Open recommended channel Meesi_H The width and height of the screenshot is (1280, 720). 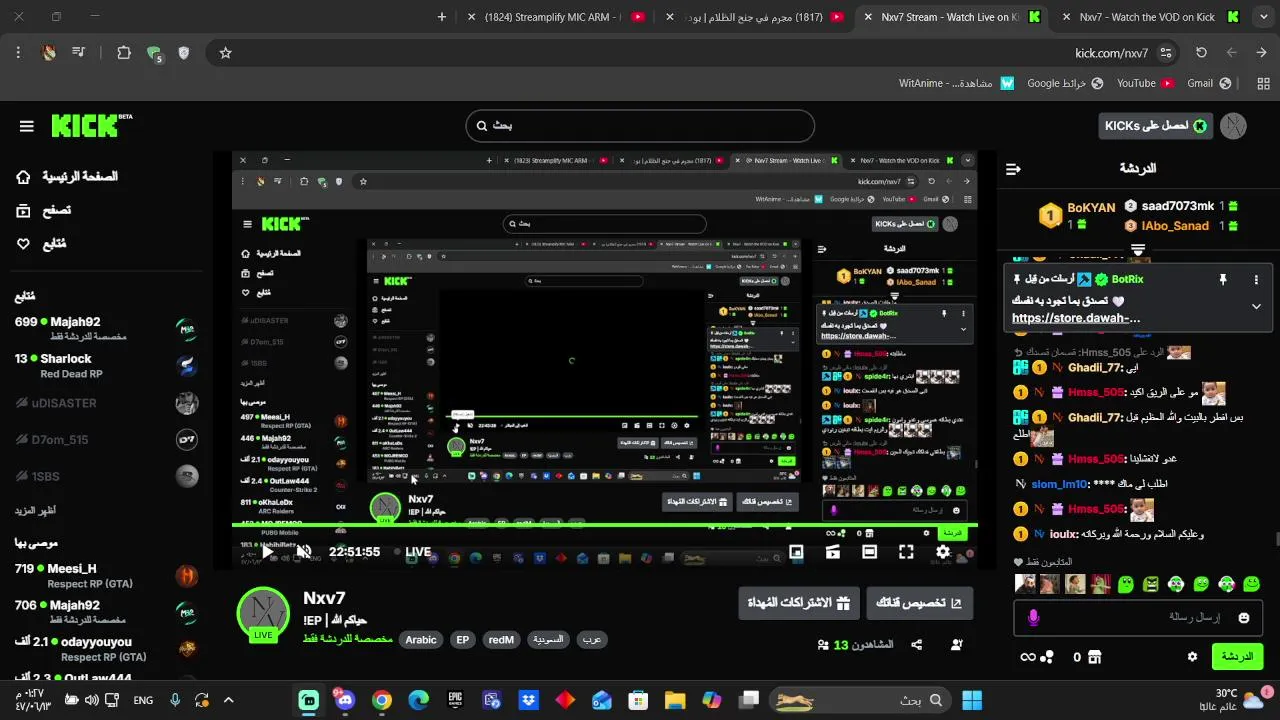(x=106, y=576)
